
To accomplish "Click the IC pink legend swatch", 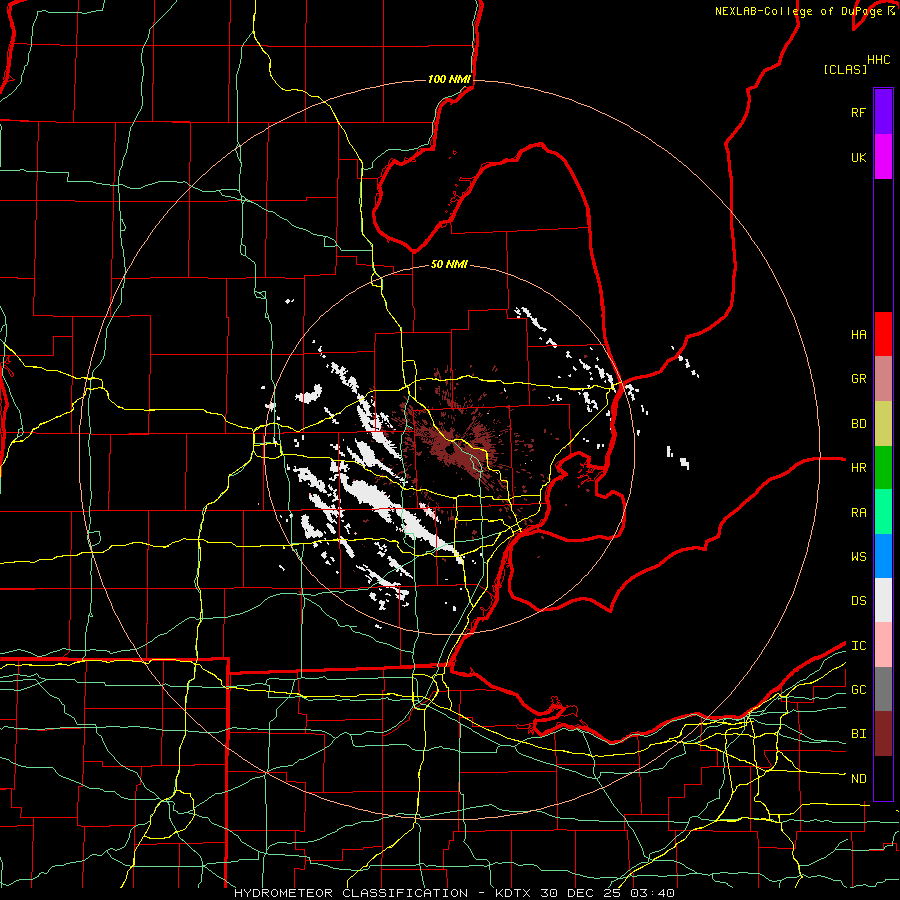I will click(x=883, y=645).
